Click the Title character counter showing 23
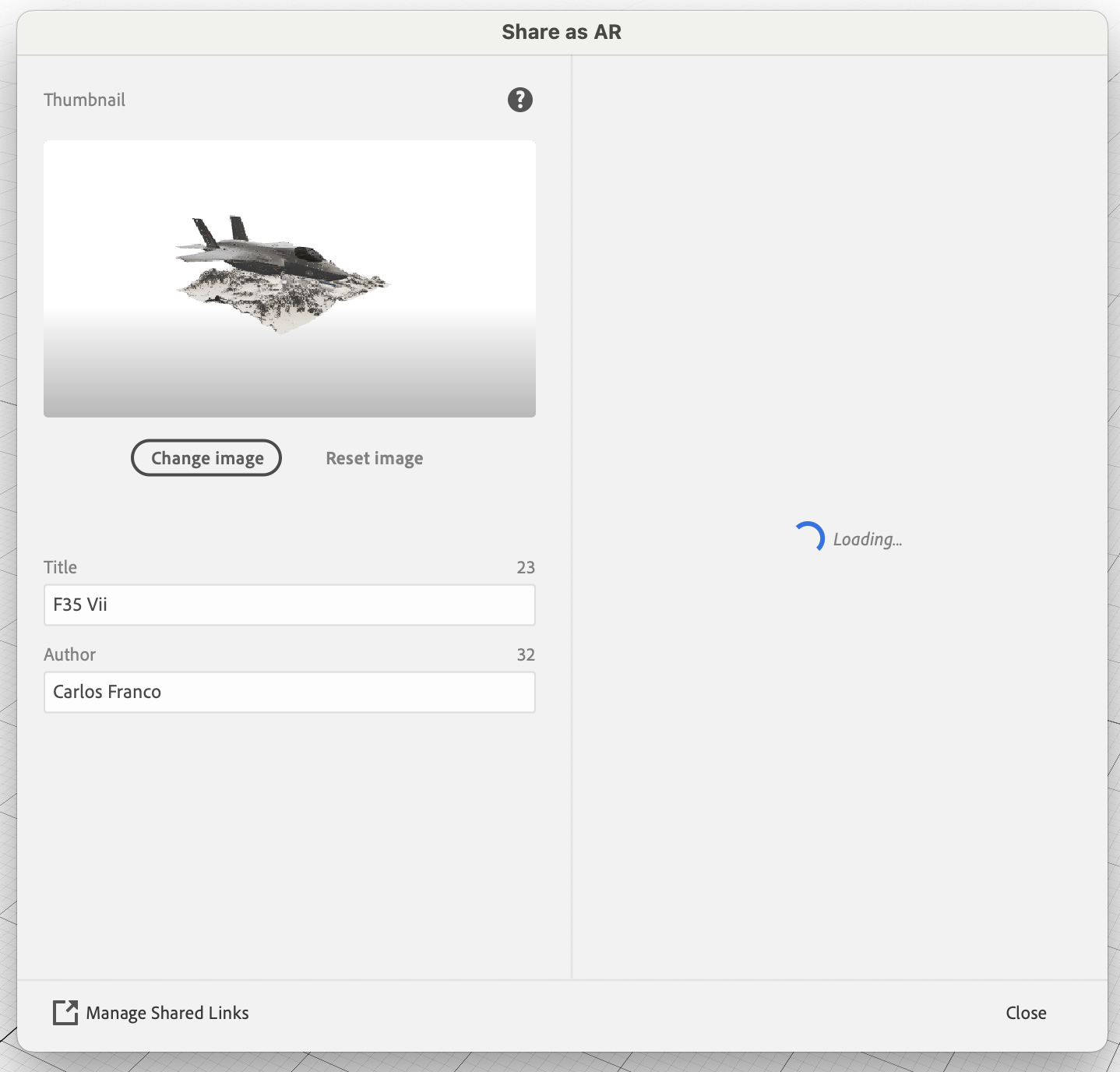 click(x=526, y=567)
